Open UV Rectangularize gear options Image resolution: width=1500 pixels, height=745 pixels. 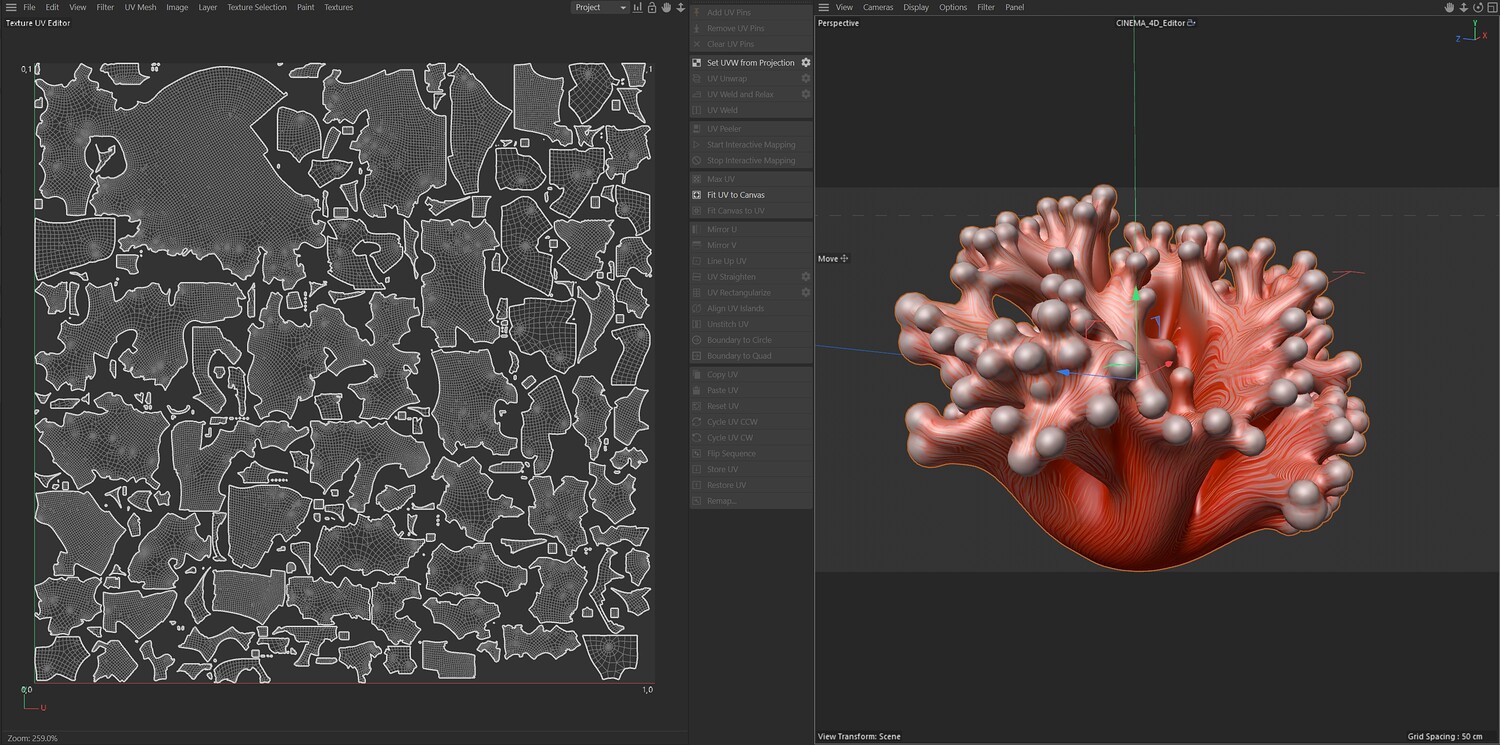coord(806,293)
